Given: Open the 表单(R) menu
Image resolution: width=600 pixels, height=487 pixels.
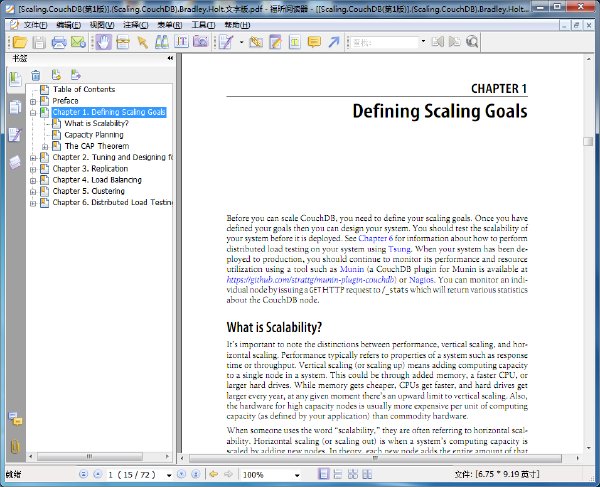Looking at the screenshot, I should pos(170,25).
